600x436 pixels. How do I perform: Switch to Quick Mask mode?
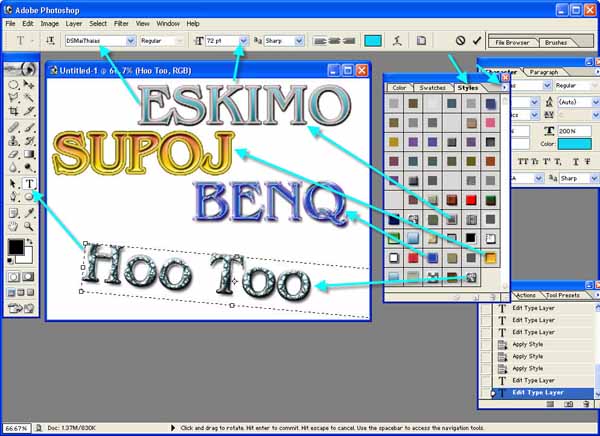[x=28, y=277]
